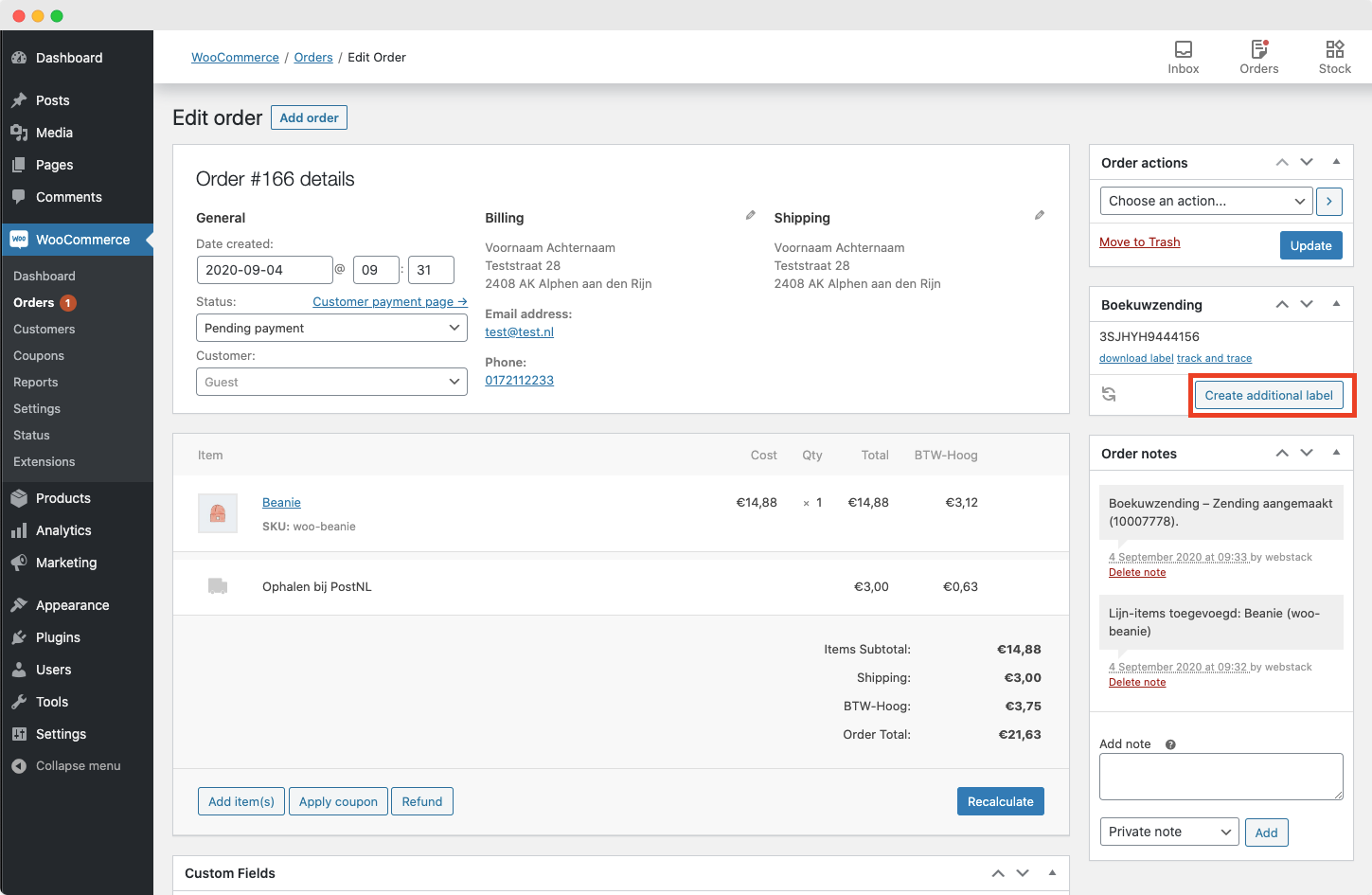
Task: Open the Orders activity panel icon
Action: pos(1258,57)
